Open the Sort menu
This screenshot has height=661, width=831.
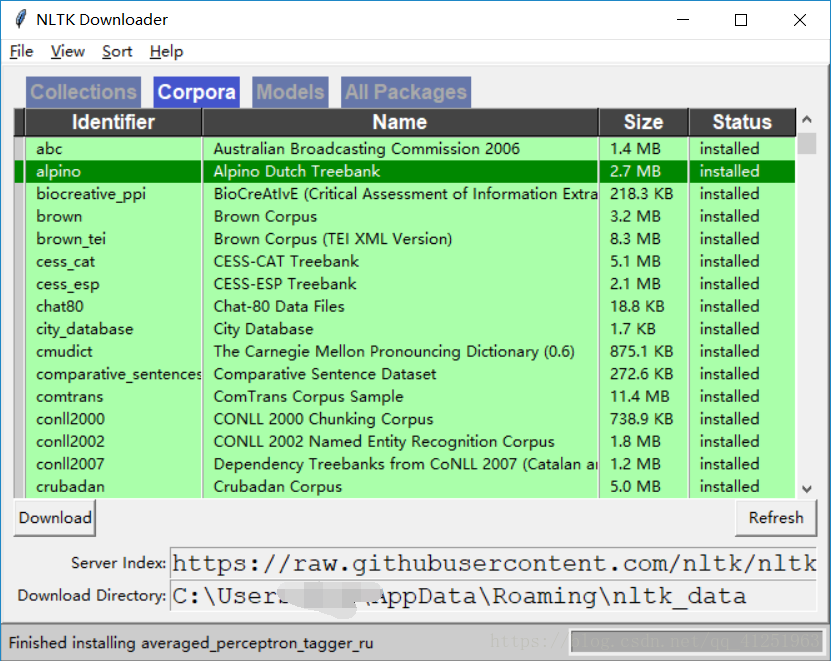coord(117,51)
